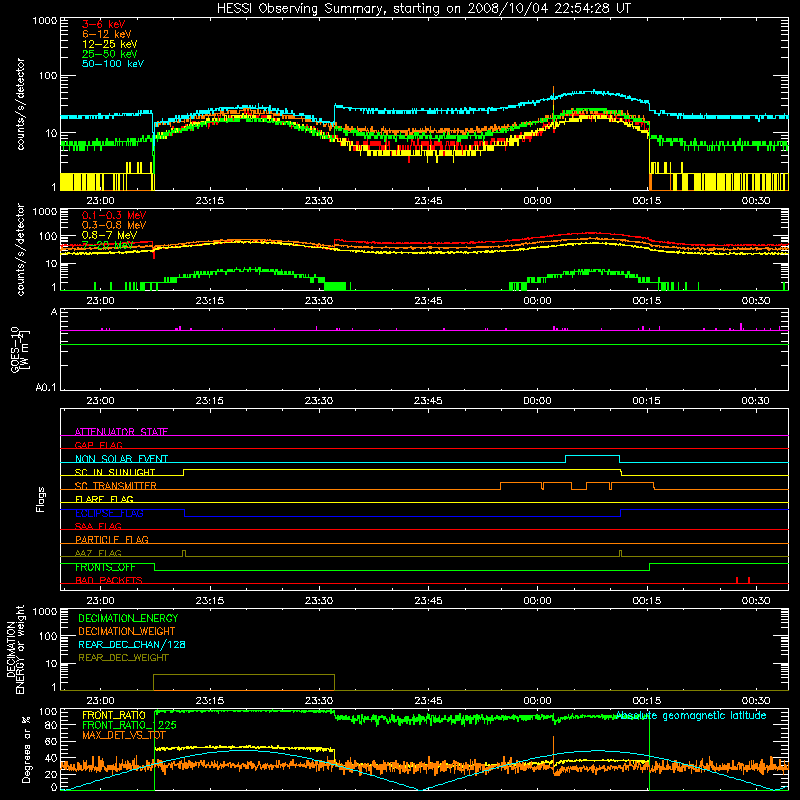Screen dimensions: 800x800
Task: Click the yellow FRONT_RATIO legend label
Action: 114,715
